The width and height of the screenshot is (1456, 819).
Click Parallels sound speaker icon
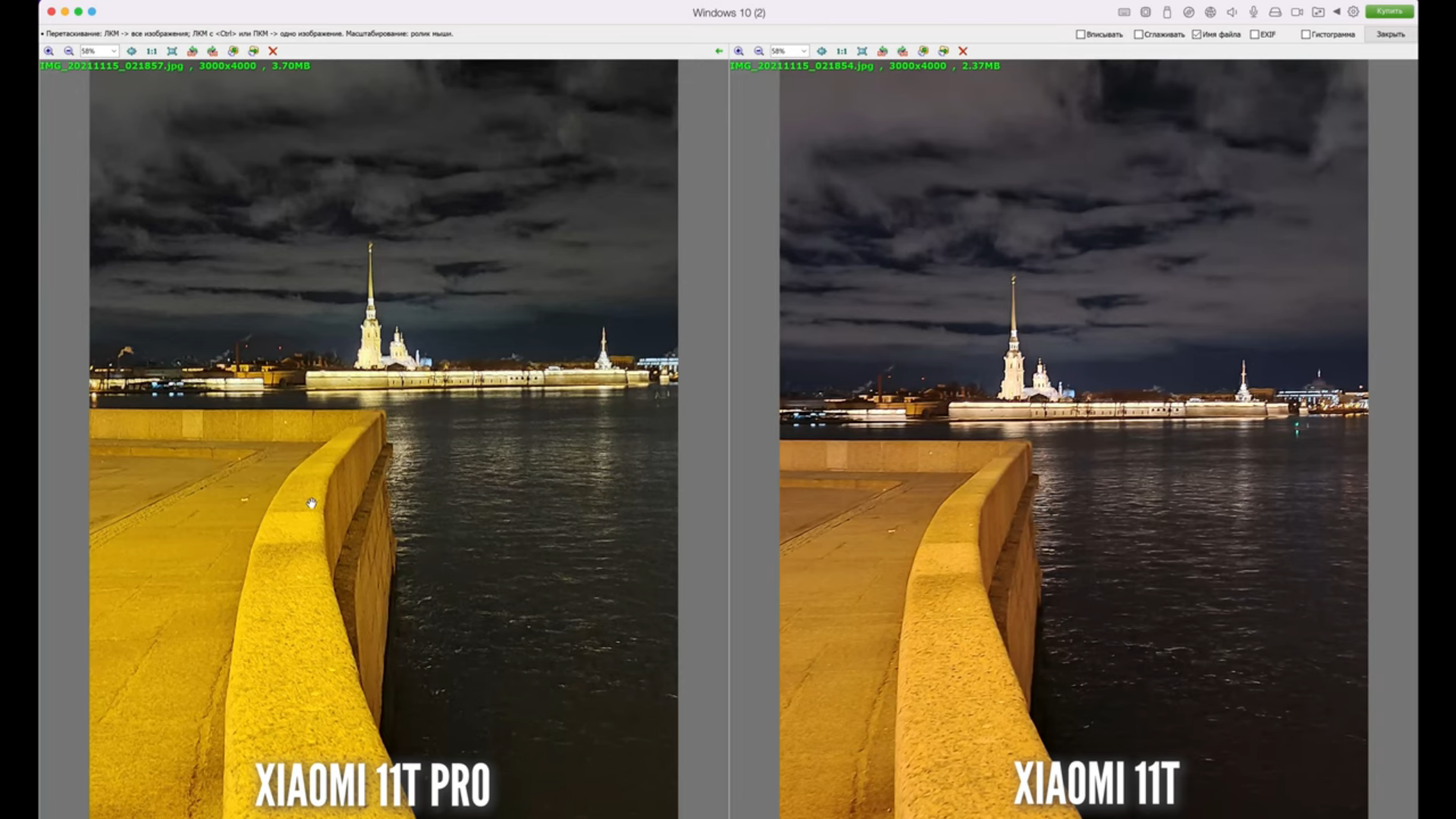(x=1232, y=12)
